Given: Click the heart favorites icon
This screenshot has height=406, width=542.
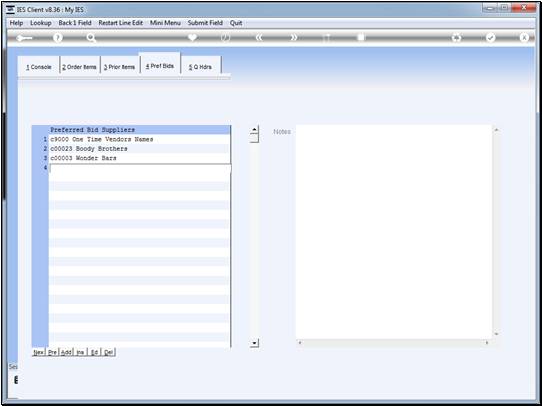Looking at the screenshot, I should [193, 38].
